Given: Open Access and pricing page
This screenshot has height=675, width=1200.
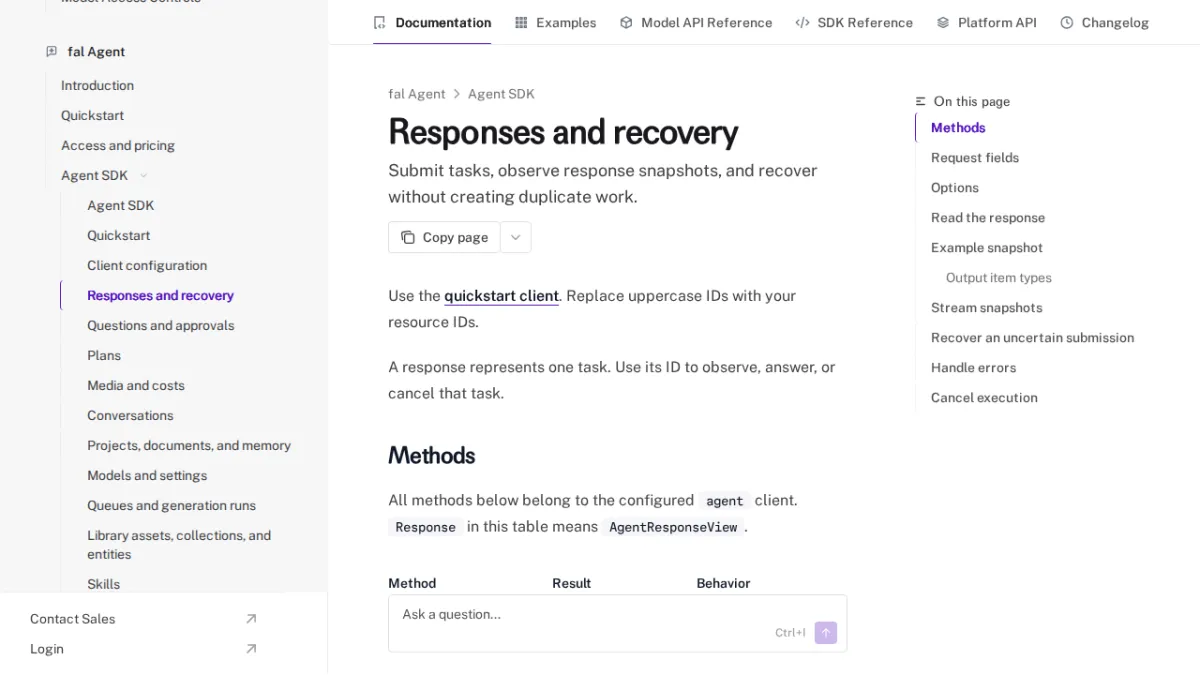Looking at the screenshot, I should coord(118,146).
